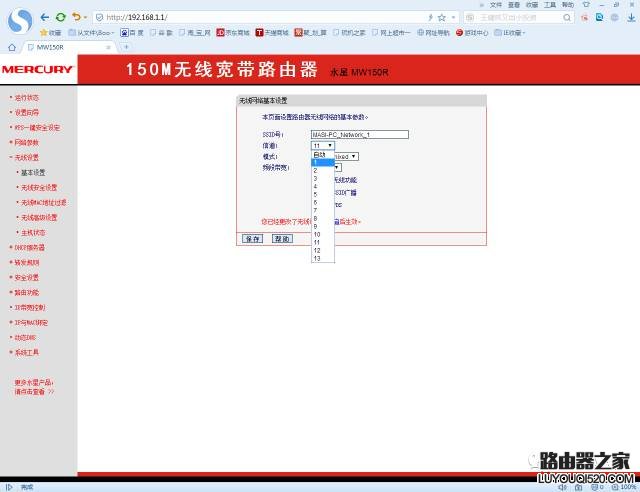This screenshot has height=492, width=640.
Task: Select channel 1 in the list
Action: pyautogui.click(x=322, y=163)
